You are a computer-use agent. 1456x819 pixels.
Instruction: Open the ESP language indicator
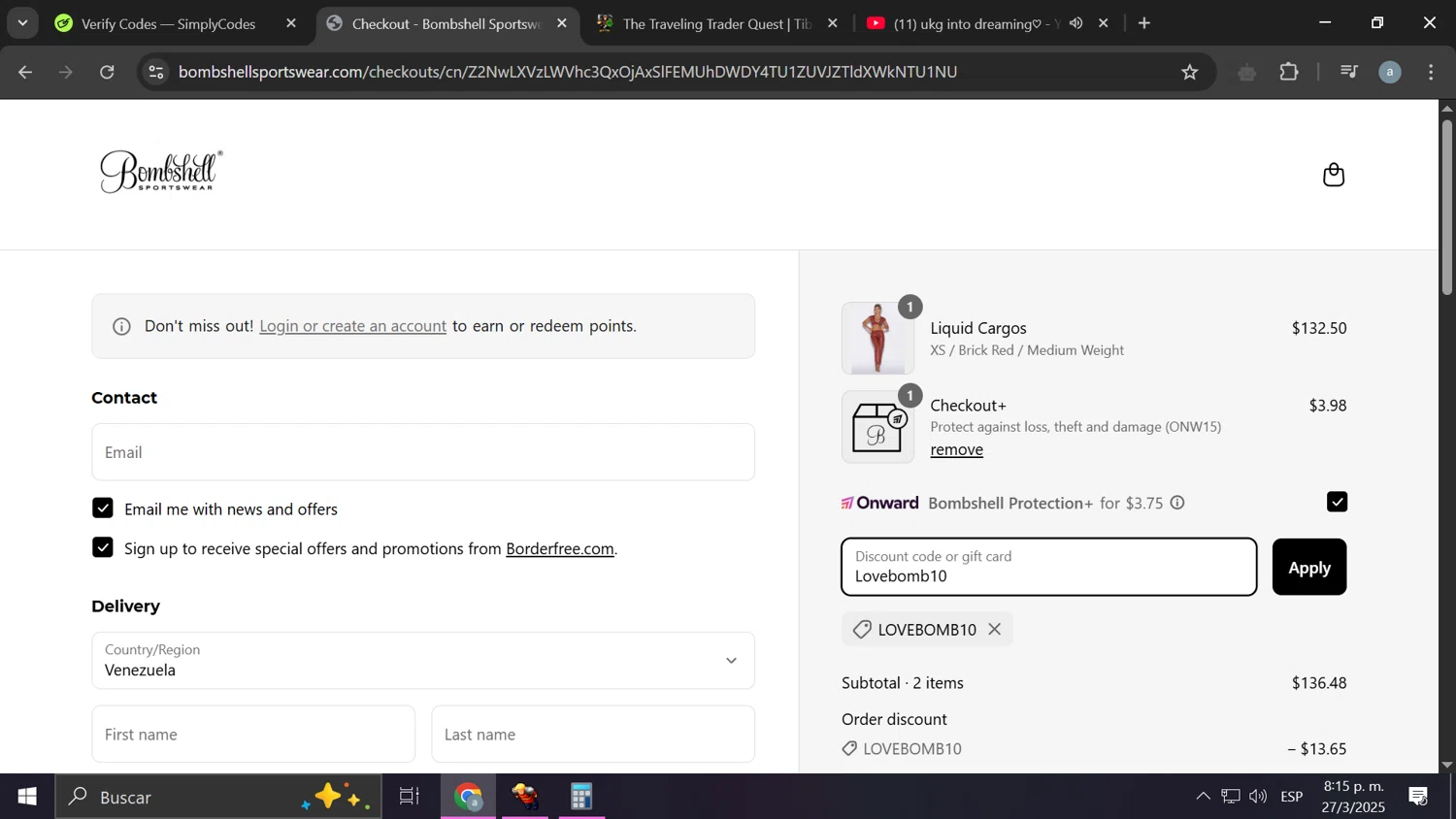1292,797
